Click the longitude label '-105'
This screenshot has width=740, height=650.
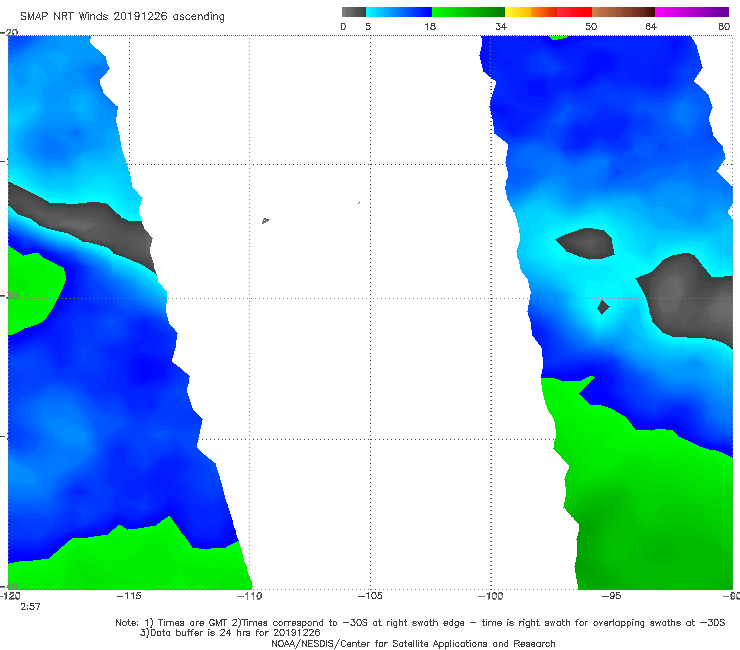pos(370,596)
